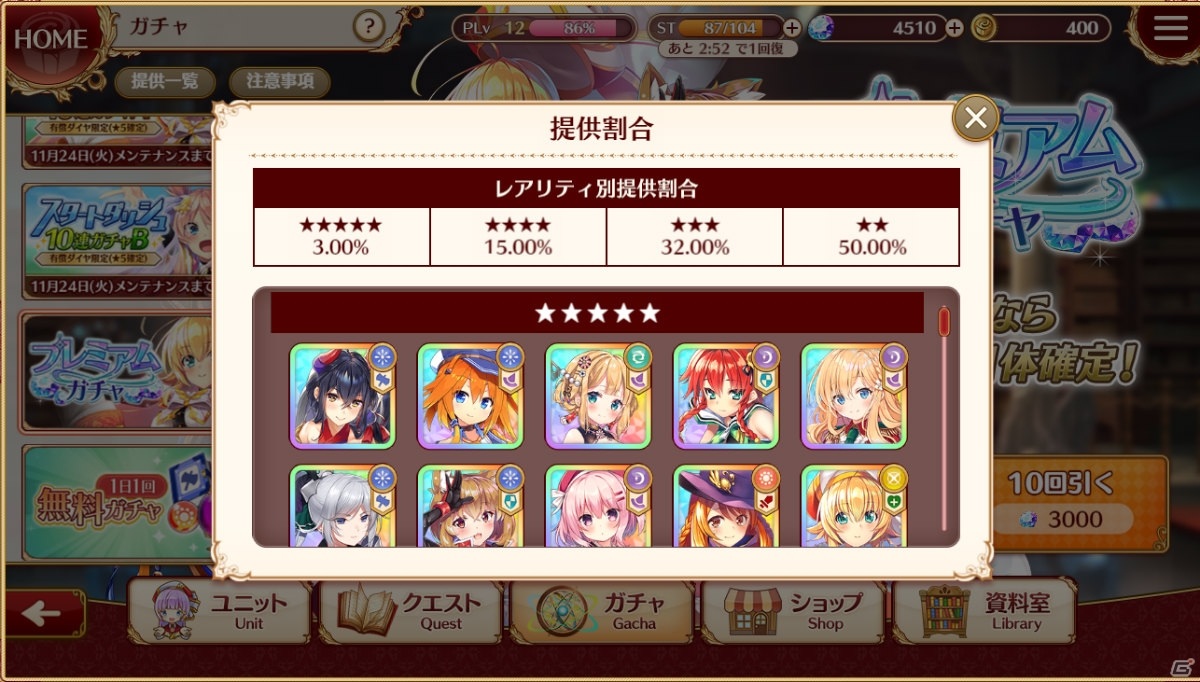Select the black-haired character portrait

(344, 396)
